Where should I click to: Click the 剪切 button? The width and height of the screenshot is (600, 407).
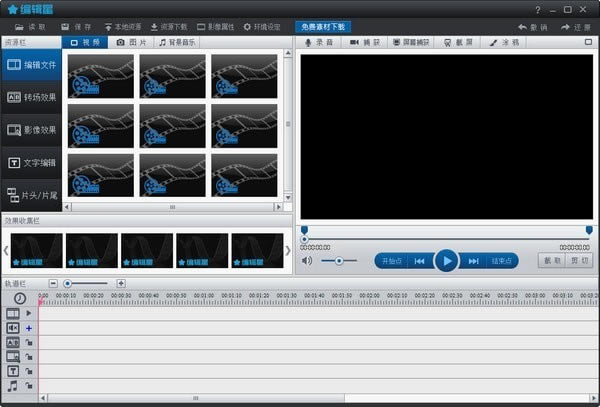pyautogui.click(x=580, y=261)
